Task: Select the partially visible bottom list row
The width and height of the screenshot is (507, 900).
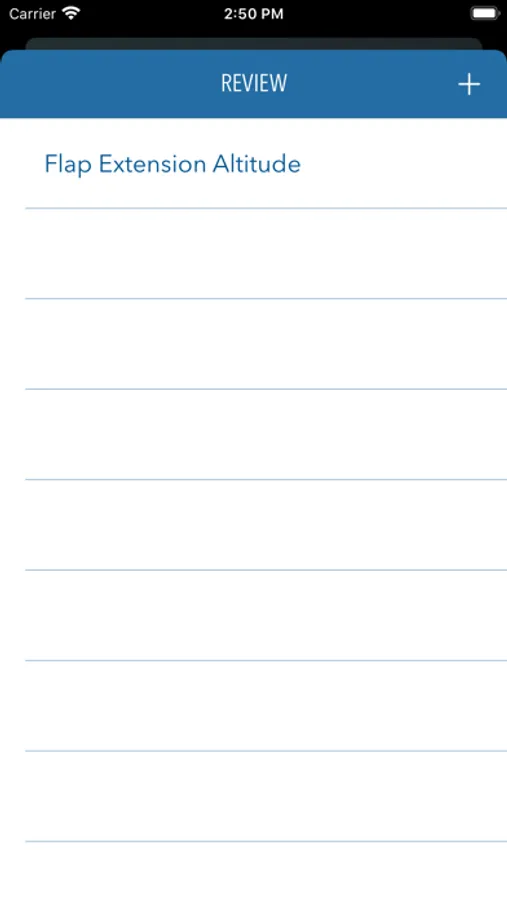Action: (x=253, y=871)
